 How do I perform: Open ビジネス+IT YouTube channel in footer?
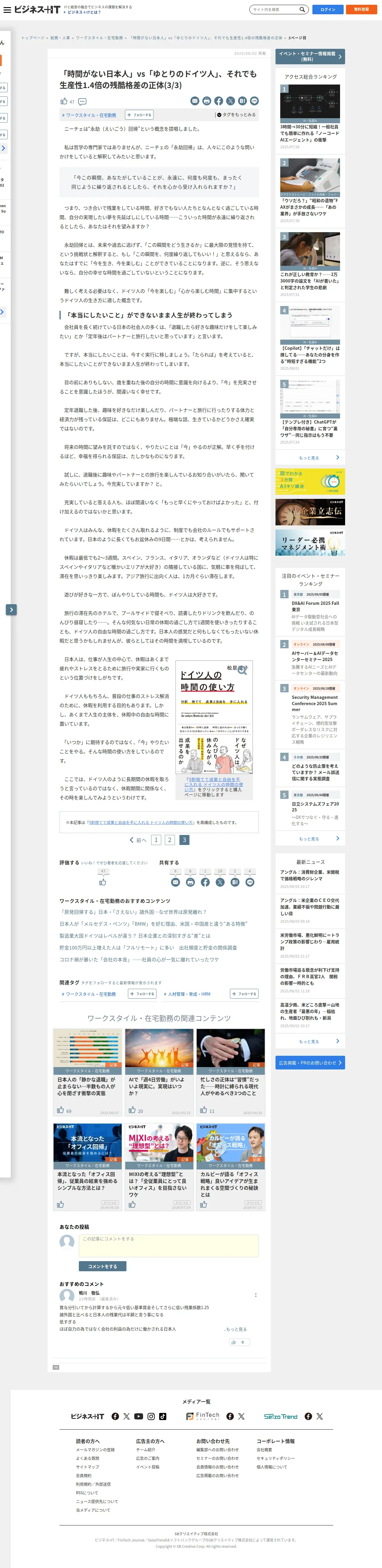click(139, 1416)
